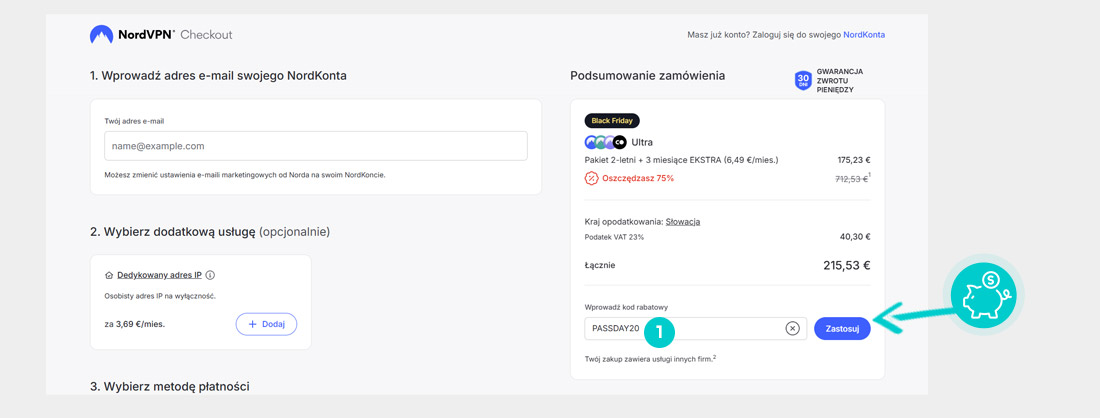Open the Dedykowany adres IP link
The height and width of the screenshot is (418, 1100).
(x=159, y=275)
